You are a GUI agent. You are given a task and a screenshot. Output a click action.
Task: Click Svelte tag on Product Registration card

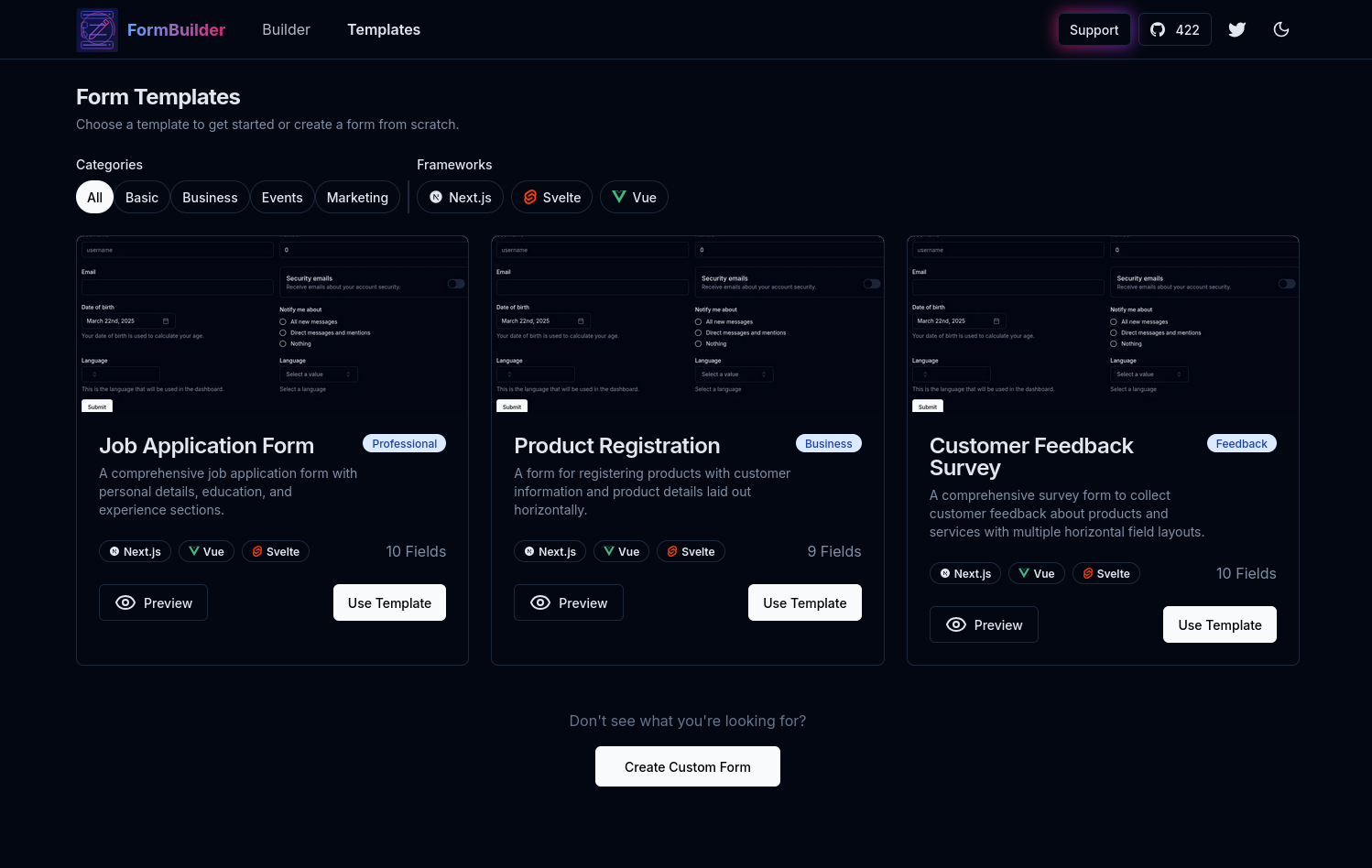(691, 551)
